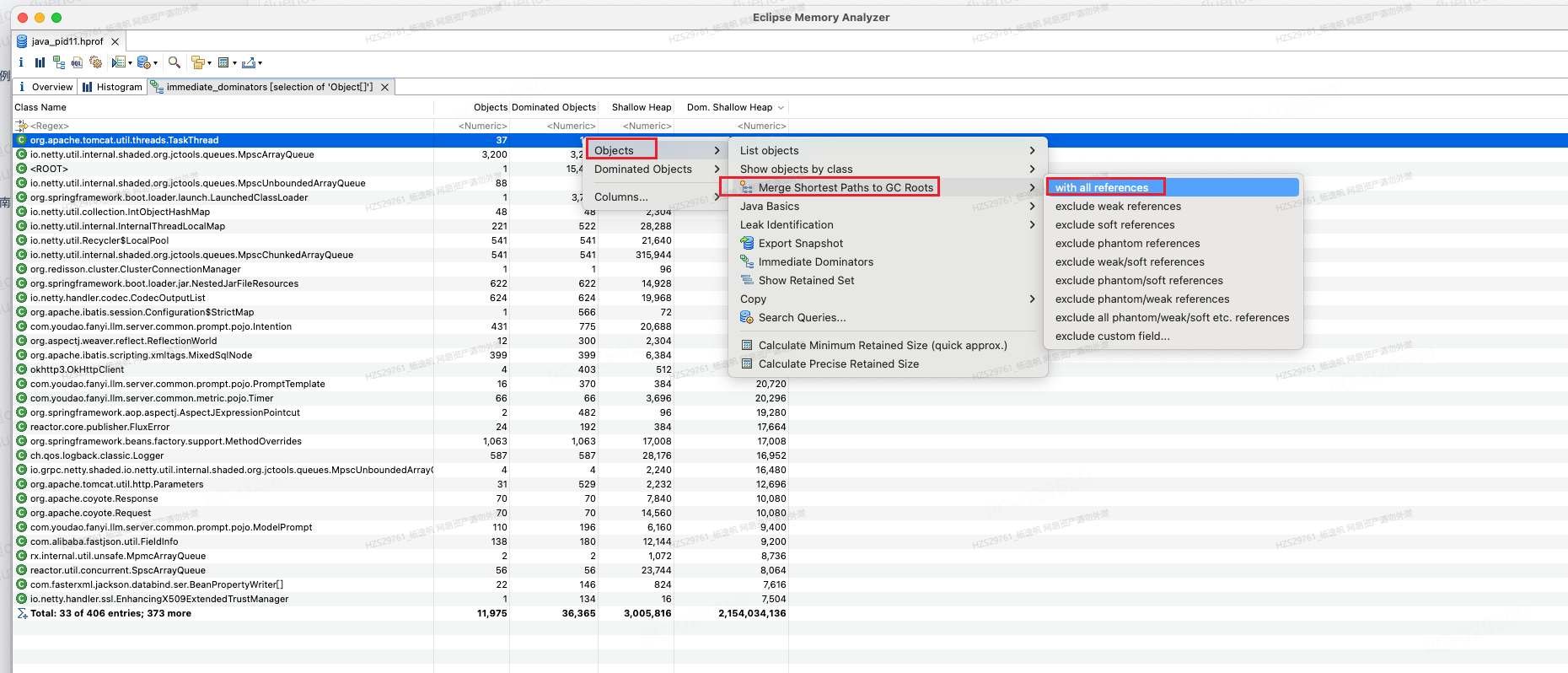Click the Objects column Numeric filter field
The width and height of the screenshot is (1568, 673).
point(472,126)
